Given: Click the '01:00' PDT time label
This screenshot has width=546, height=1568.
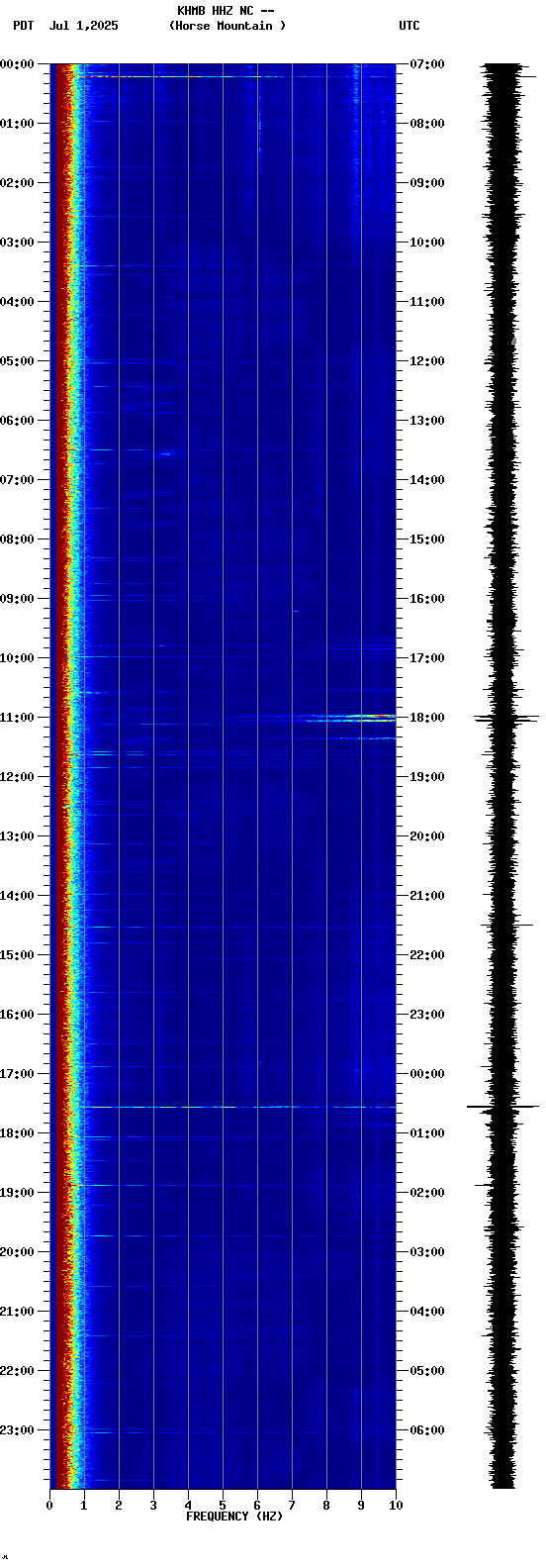Looking at the screenshot, I should tap(17, 124).
